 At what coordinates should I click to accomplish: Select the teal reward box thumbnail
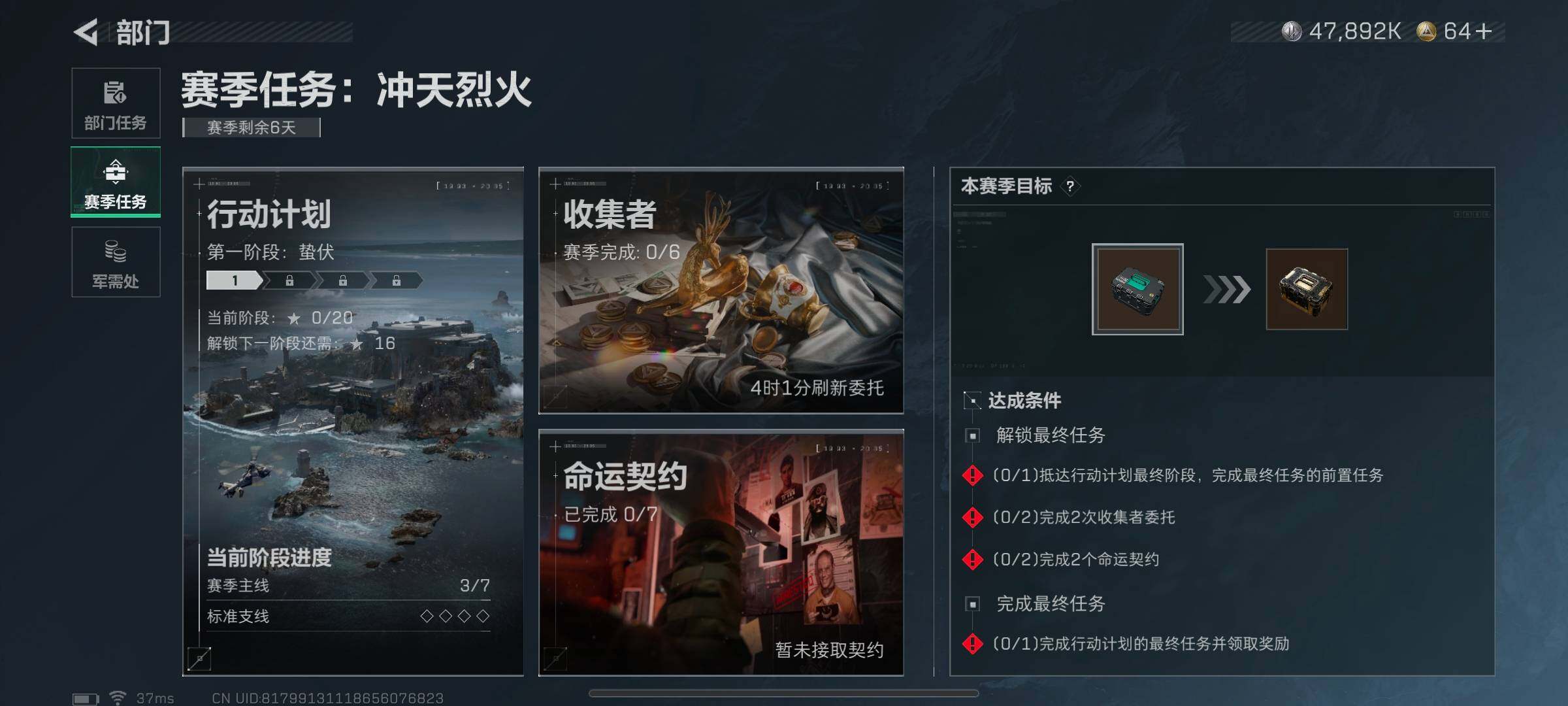(1137, 290)
